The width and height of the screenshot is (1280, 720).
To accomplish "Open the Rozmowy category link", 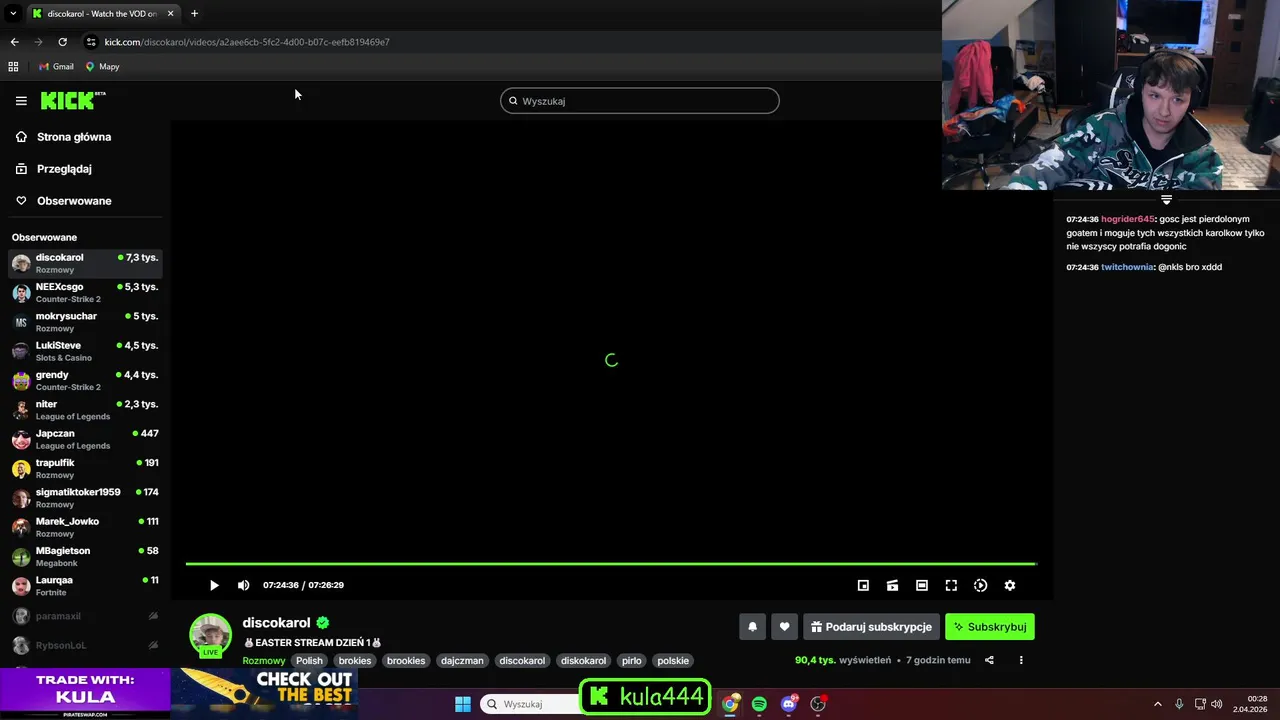I will coord(264,661).
